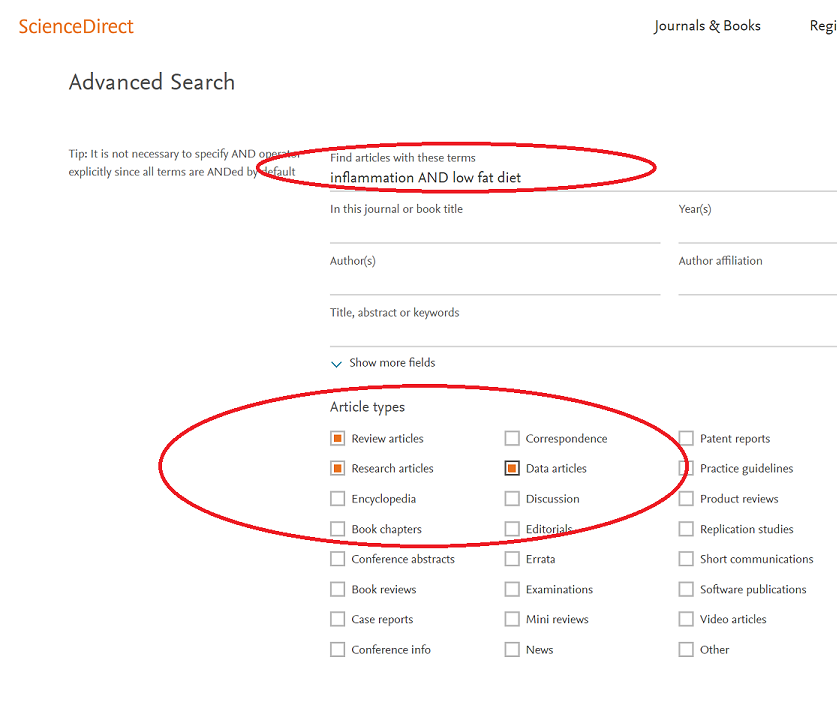Uncheck Data articles
The width and height of the screenshot is (837, 703).
[x=512, y=468]
